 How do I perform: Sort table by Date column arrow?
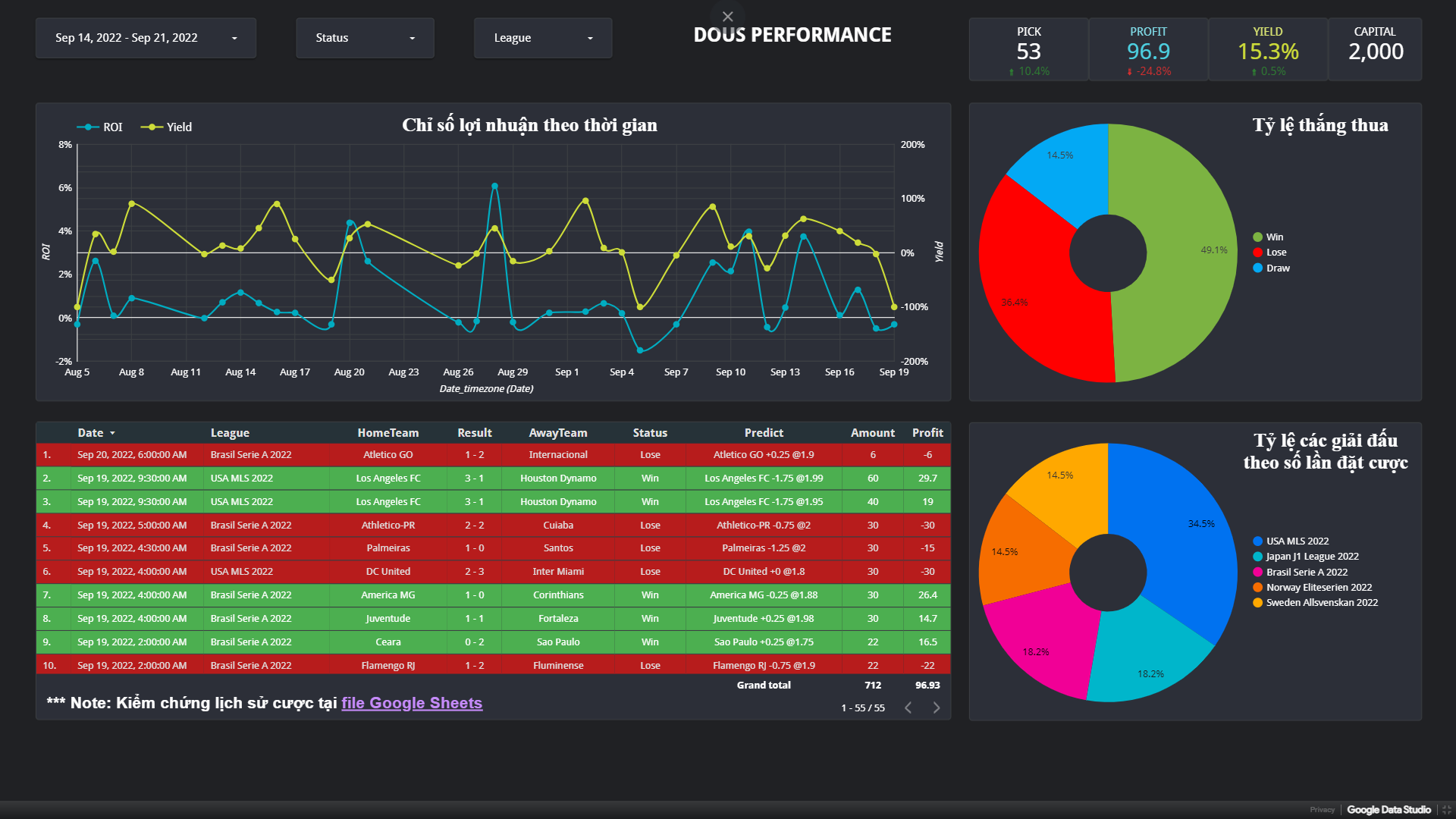click(112, 433)
